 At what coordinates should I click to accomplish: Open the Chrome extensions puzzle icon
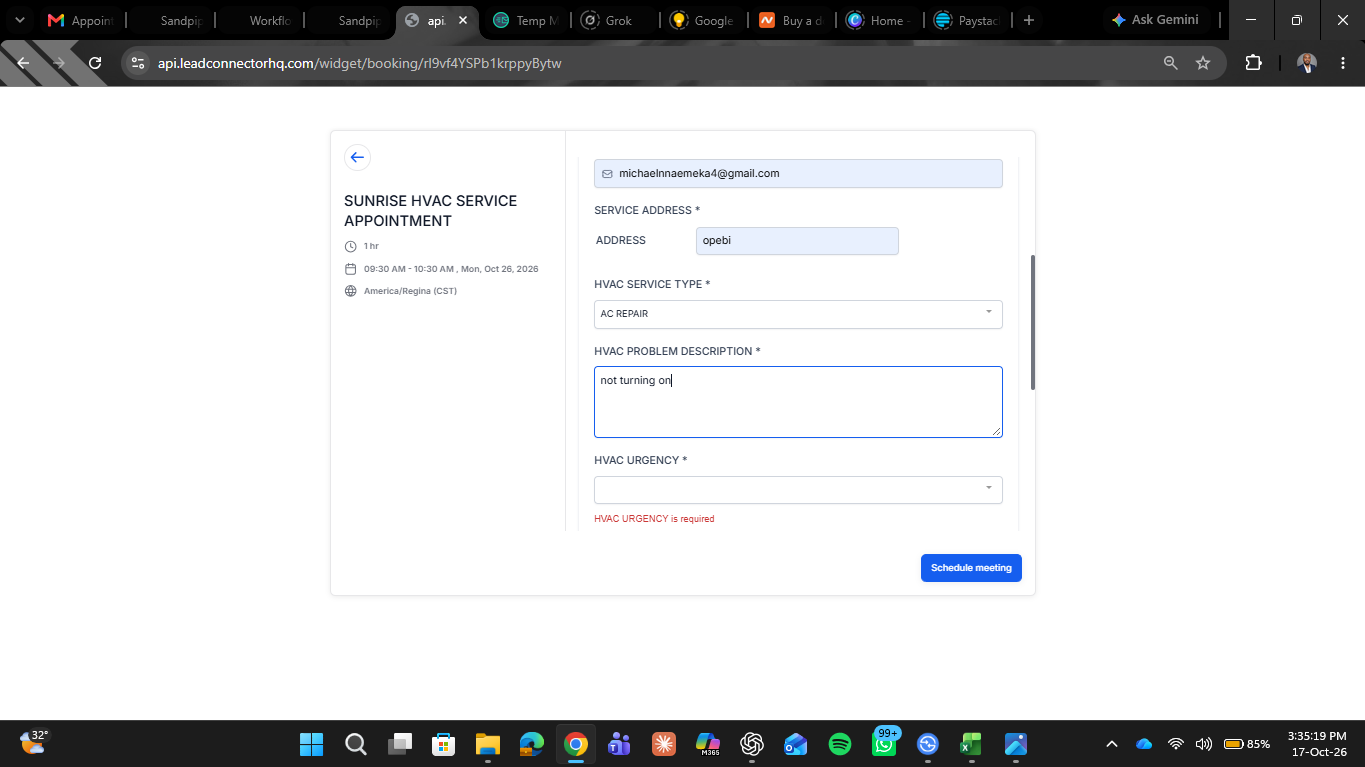point(1253,63)
